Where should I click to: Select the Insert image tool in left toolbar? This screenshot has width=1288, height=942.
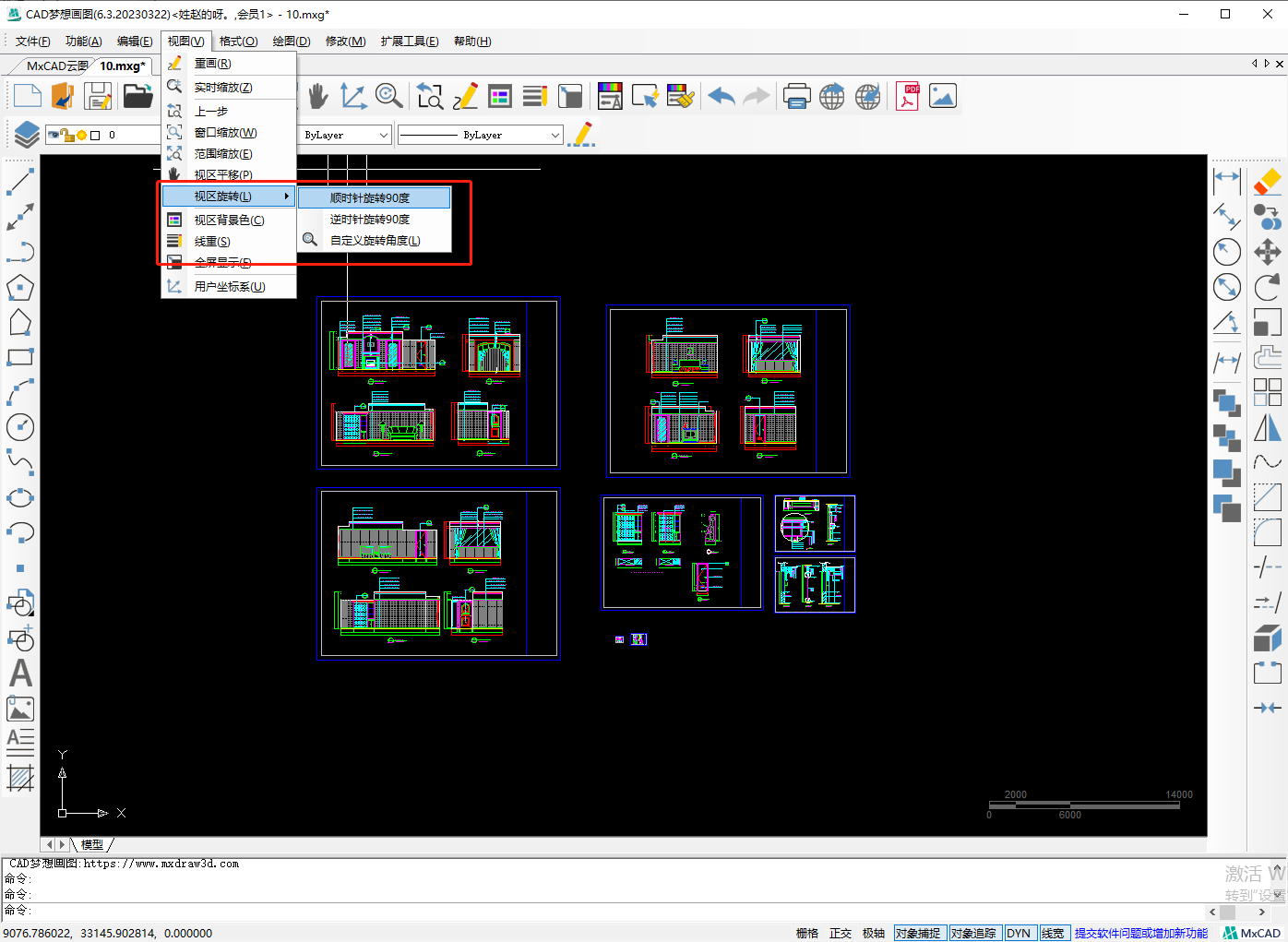[20, 709]
